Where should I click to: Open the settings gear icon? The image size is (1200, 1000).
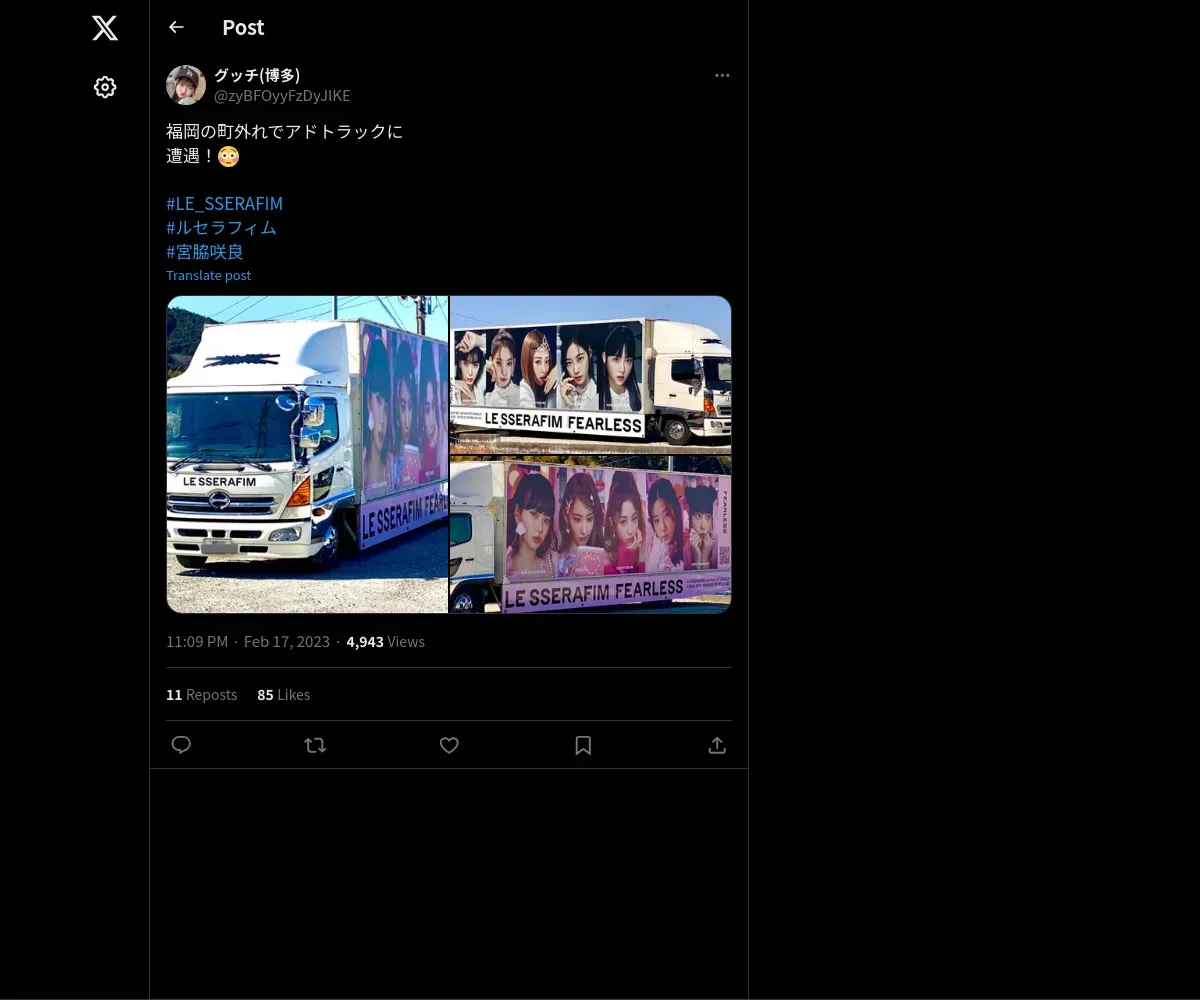pos(105,87)
